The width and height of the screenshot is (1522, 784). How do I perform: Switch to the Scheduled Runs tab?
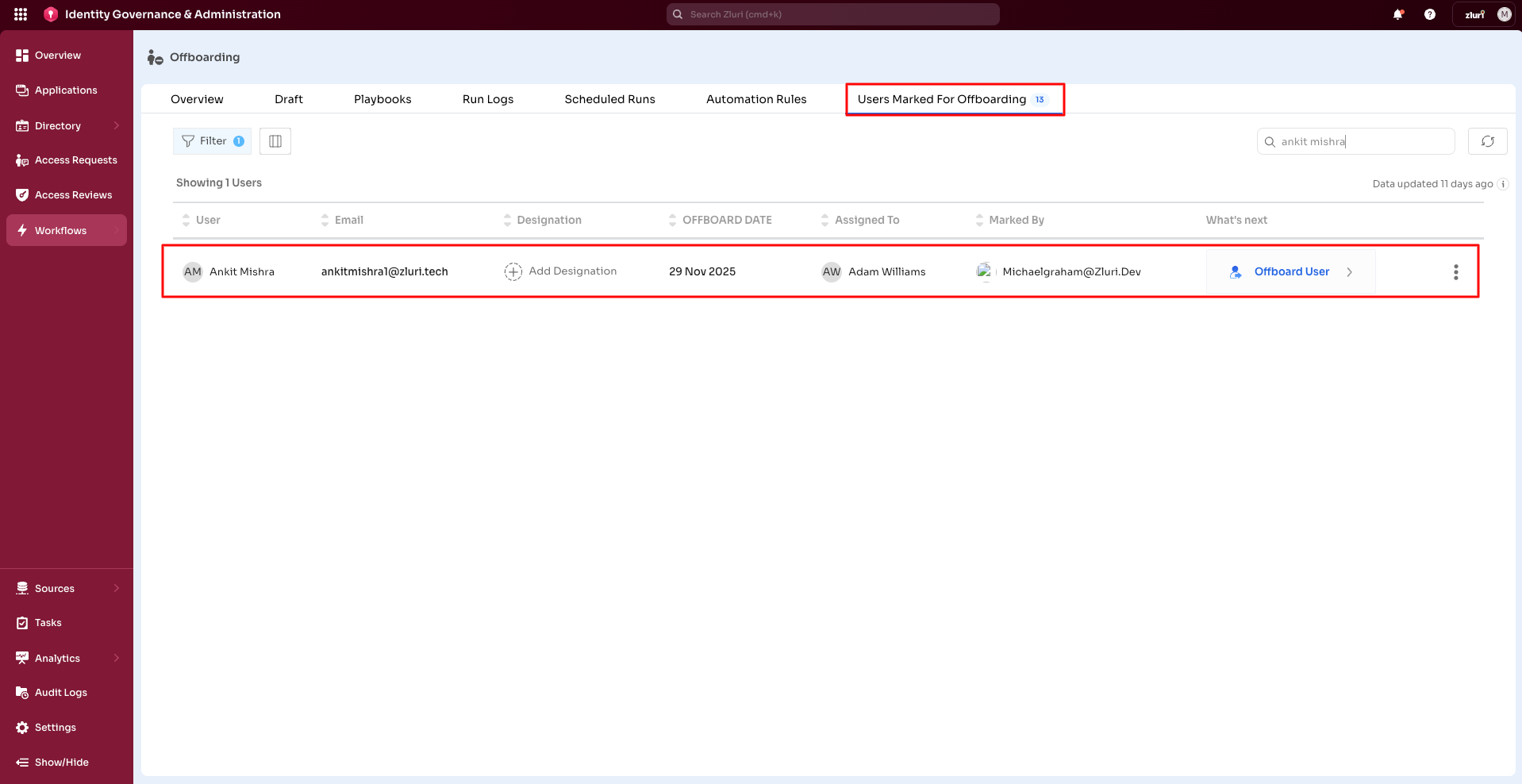[610, 99]
